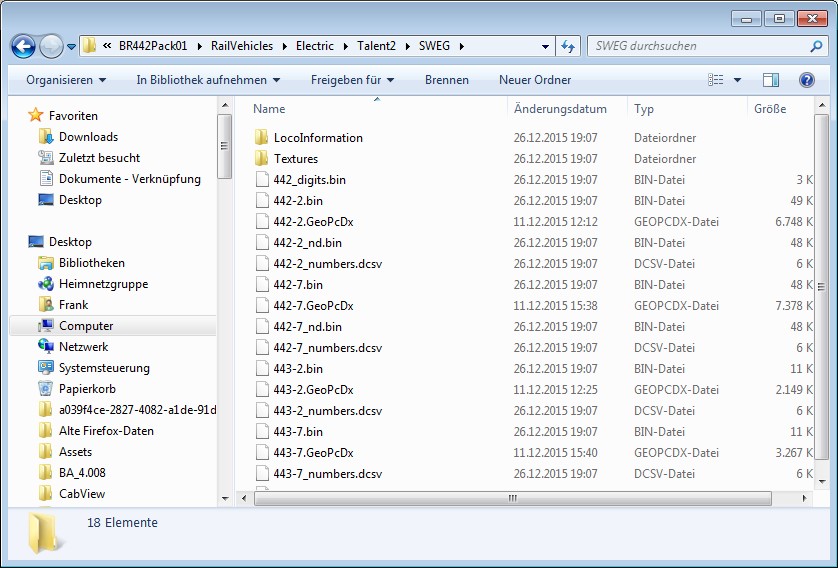Expand hidden path chevrons at breadcrumb start
This screenshot has height=568, width=838.
107,46
